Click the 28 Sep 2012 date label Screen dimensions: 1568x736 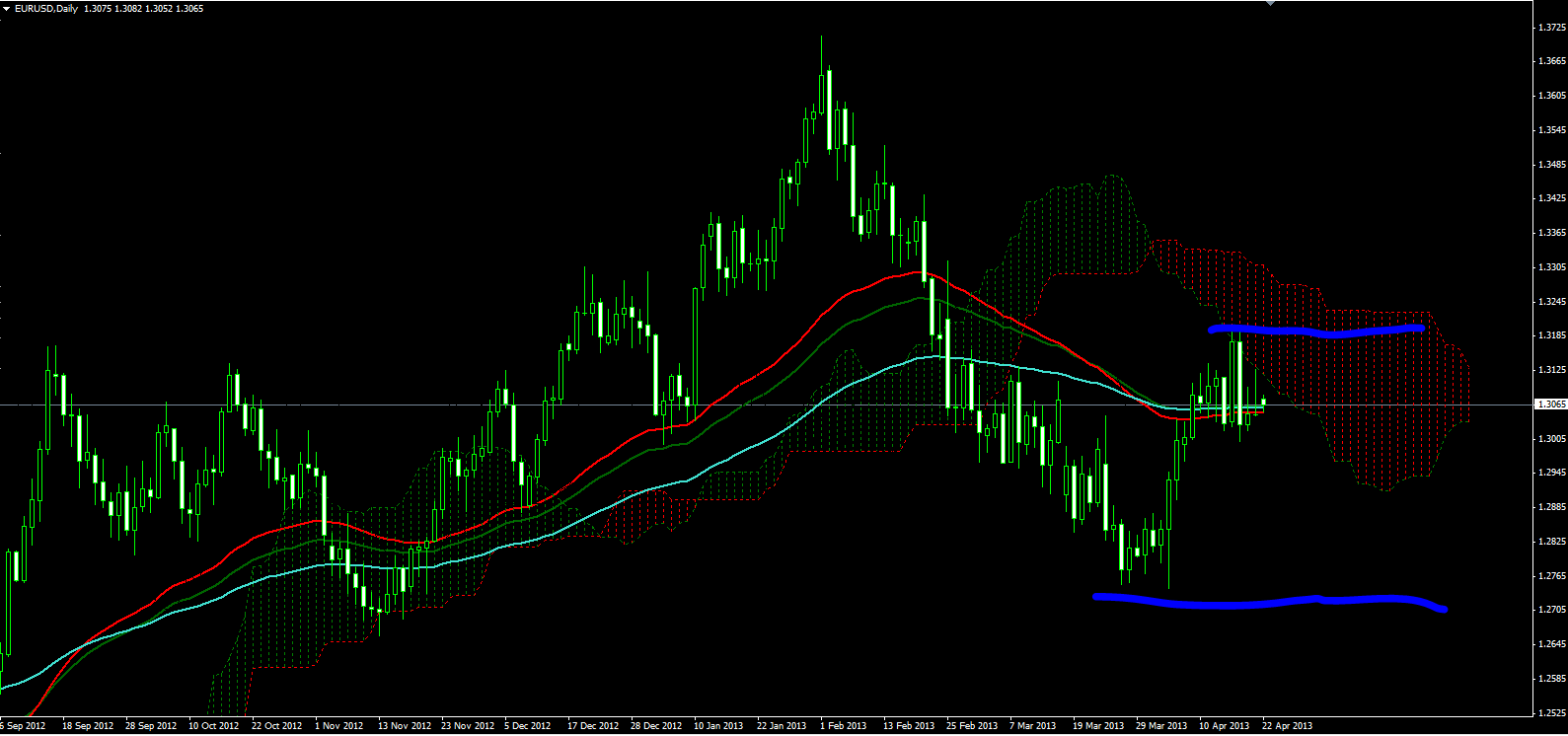click(x=151, y=726)
